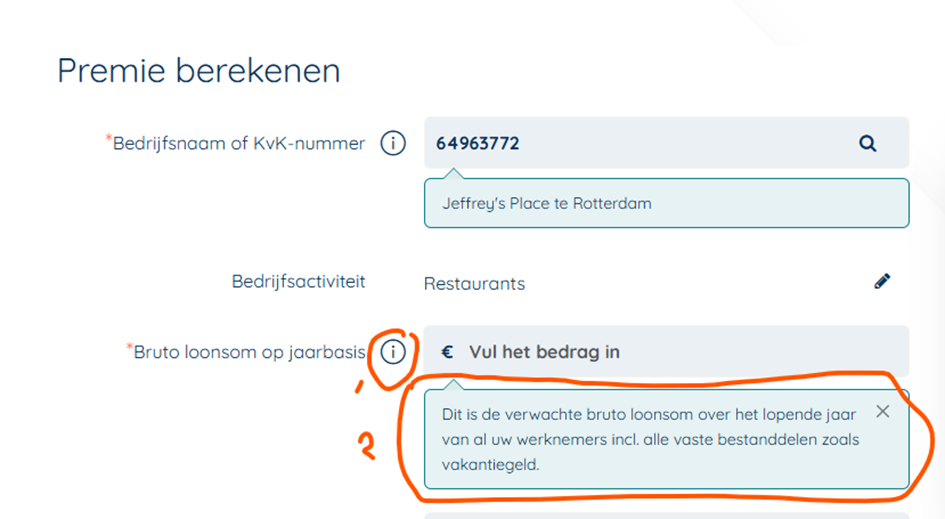This screenshot has width=945, height=519.
Task: Focus the KvK-nummer field containing 64963772
Action: pos(667,143)
